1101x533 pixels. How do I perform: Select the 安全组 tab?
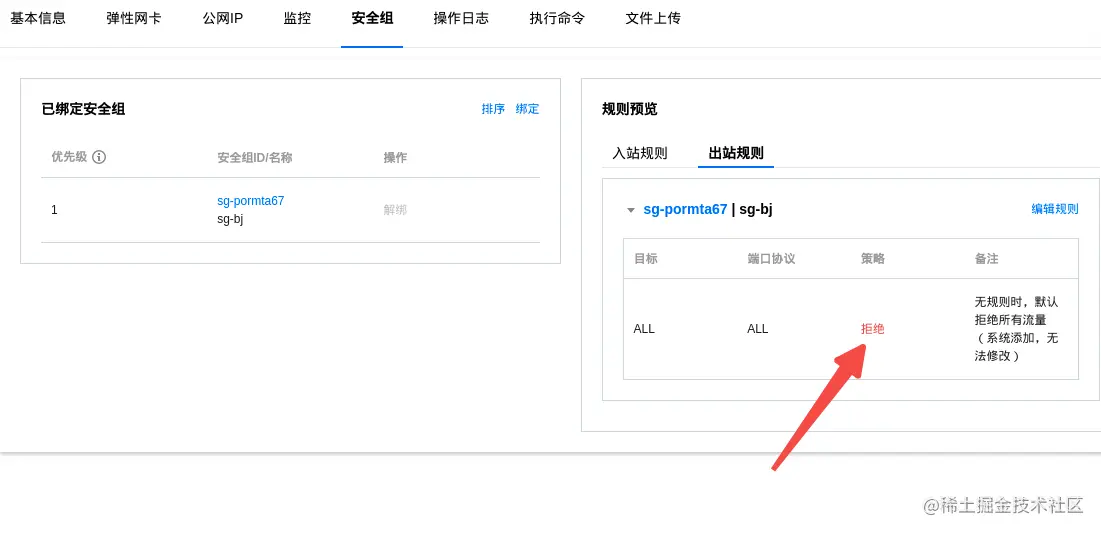pos(372,18)
